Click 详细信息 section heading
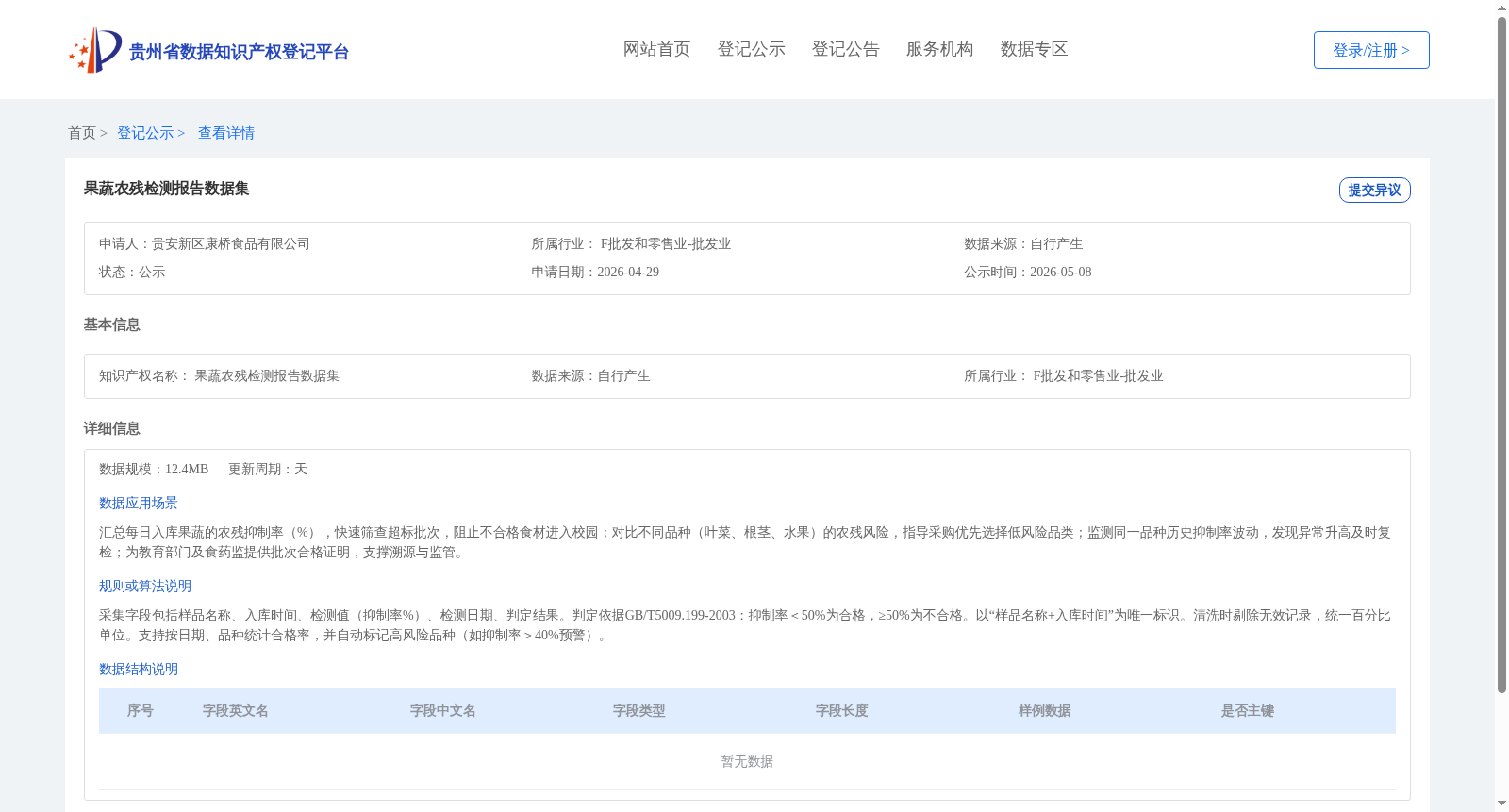 coord(111,428)
